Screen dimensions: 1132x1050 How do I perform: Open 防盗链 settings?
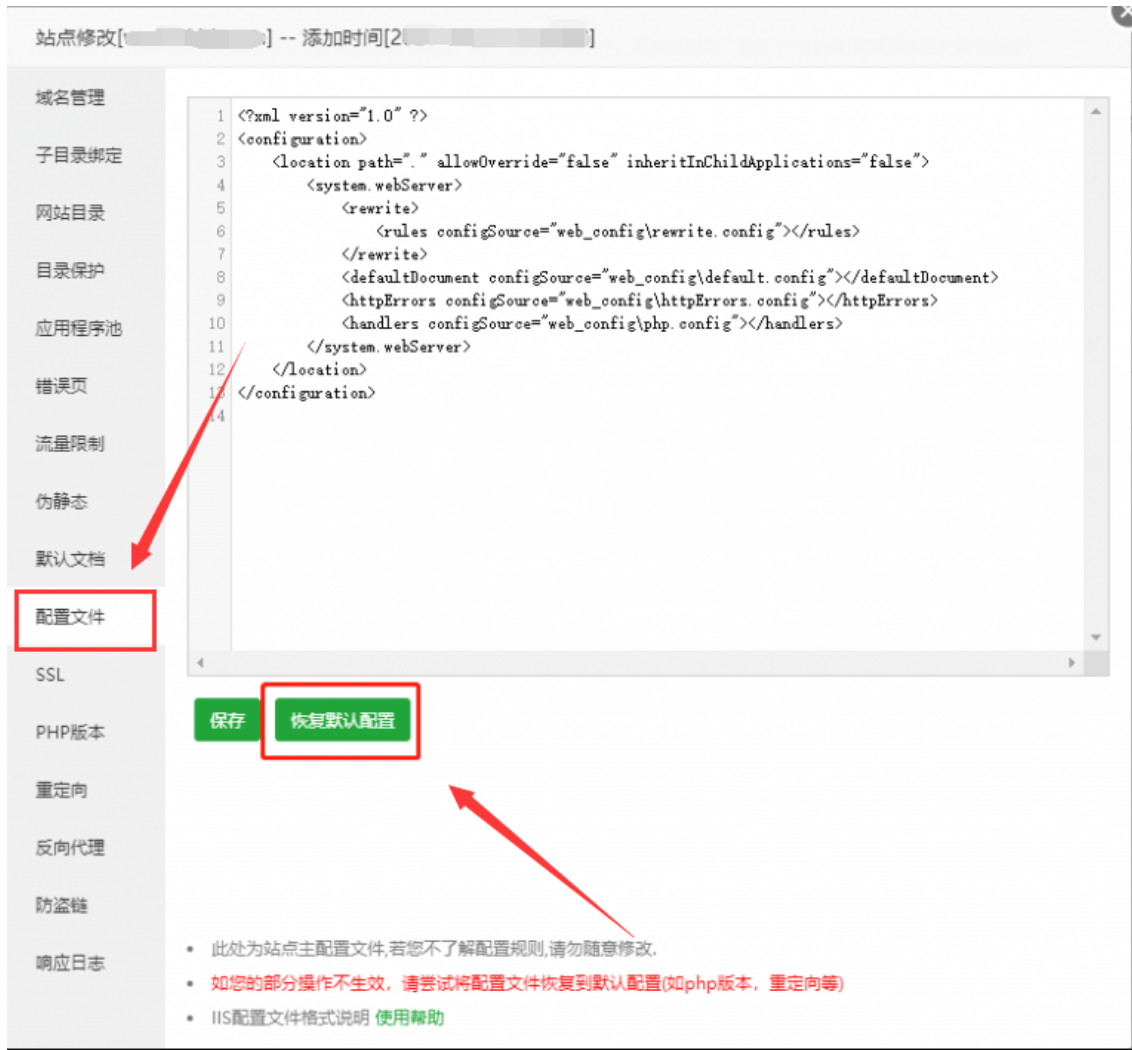62,906
